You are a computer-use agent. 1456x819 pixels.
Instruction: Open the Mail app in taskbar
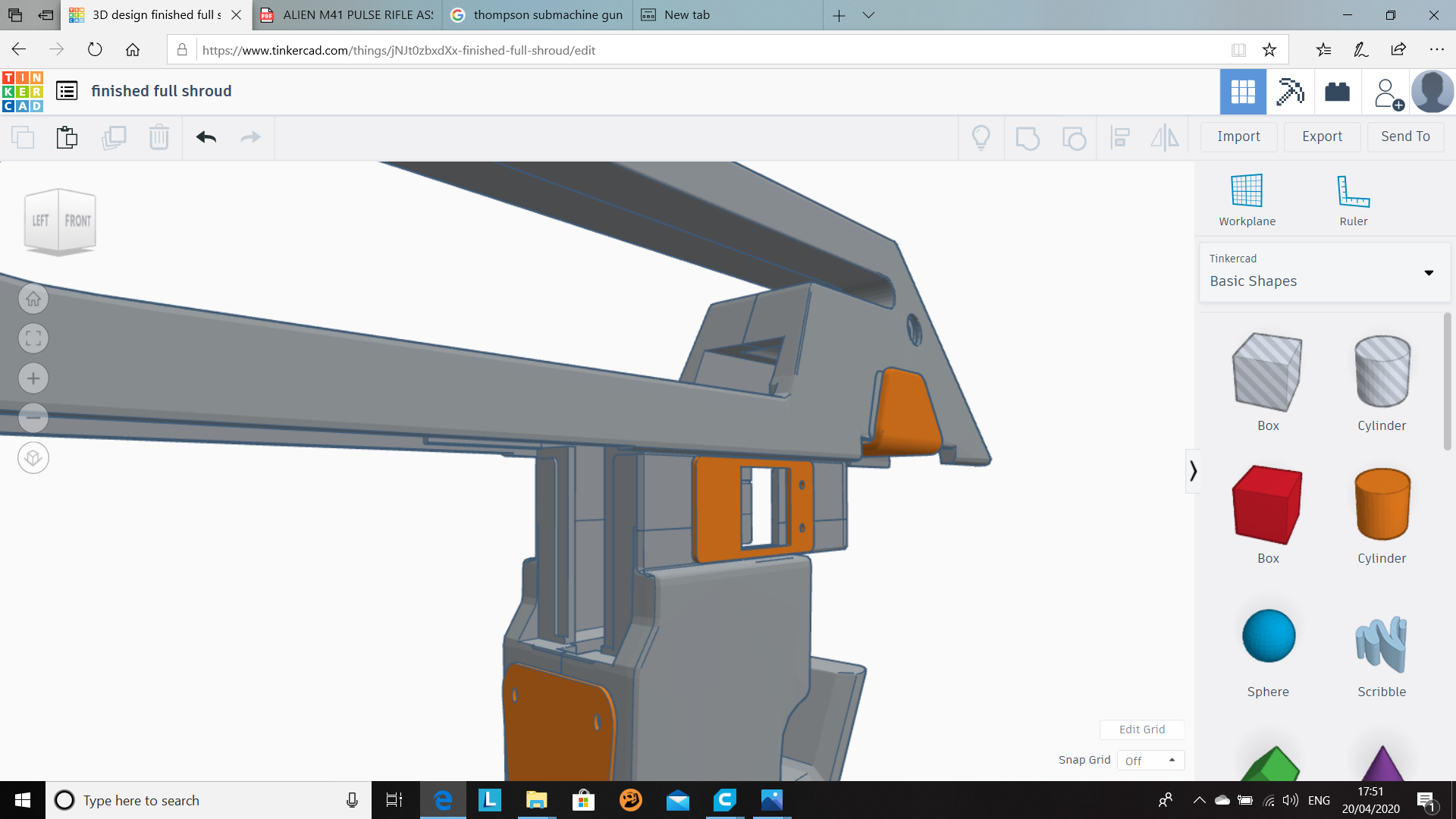click(678, 800)
